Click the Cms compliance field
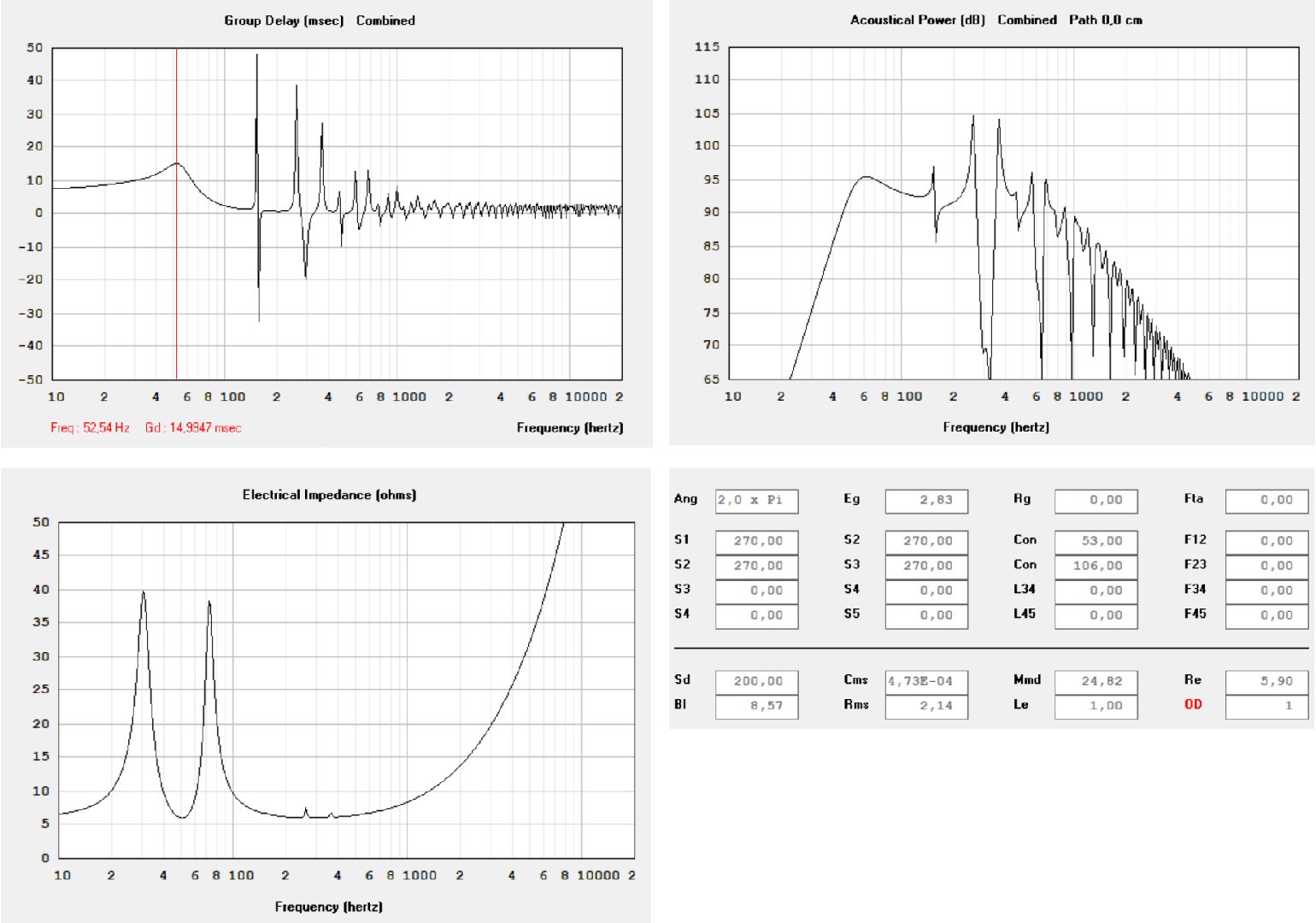Viewport: 1316px width, 923px height. point(926,682)
